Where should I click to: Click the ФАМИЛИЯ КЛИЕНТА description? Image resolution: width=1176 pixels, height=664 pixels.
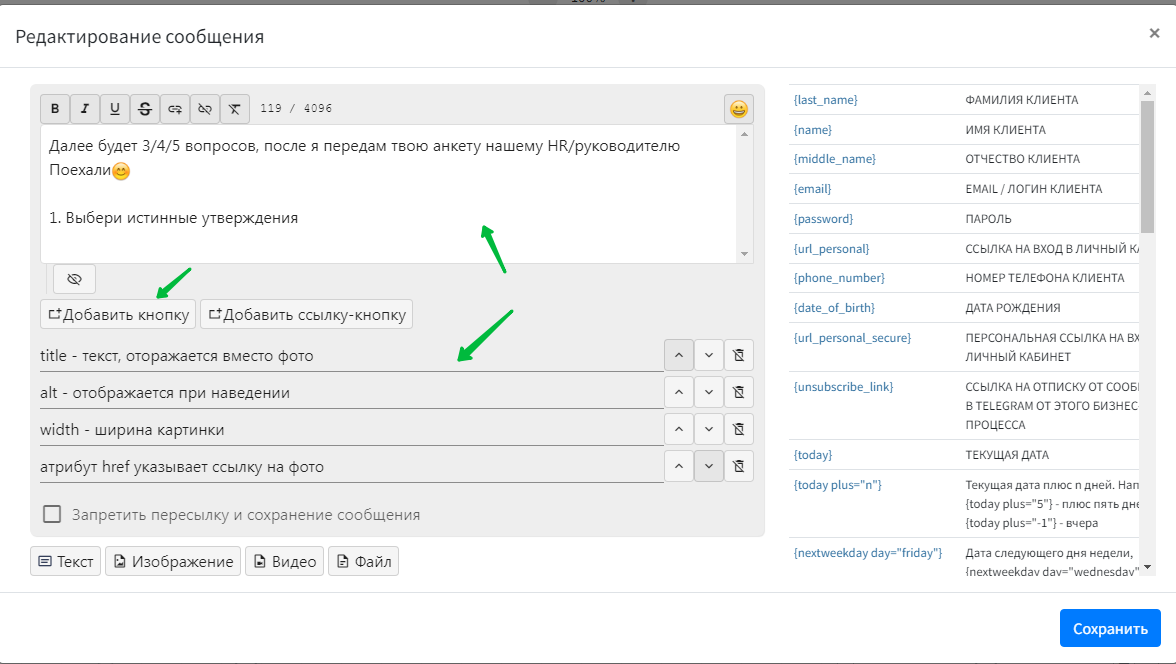point(1022,100)
